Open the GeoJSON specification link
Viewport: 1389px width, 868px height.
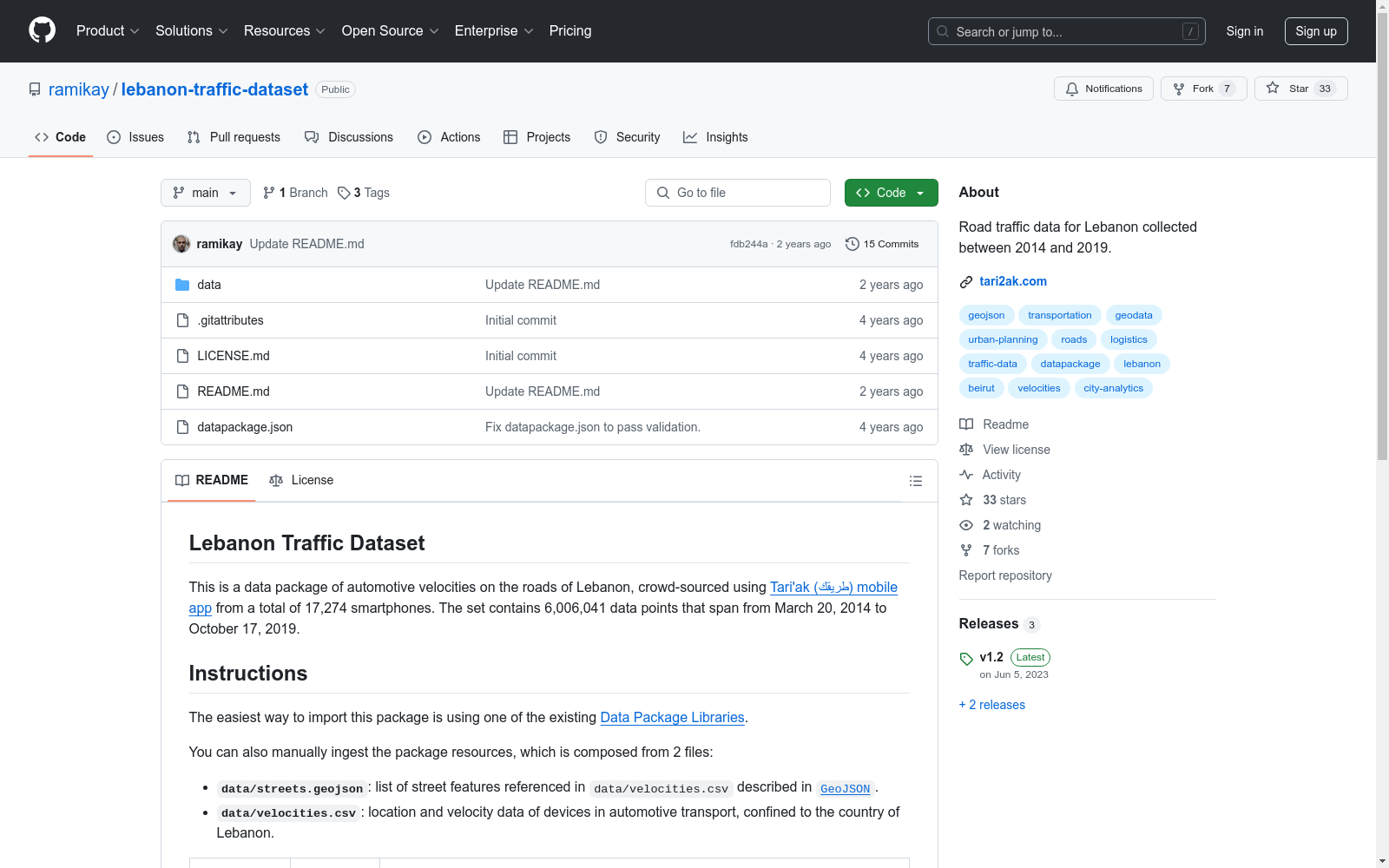[x=845, y=789]
